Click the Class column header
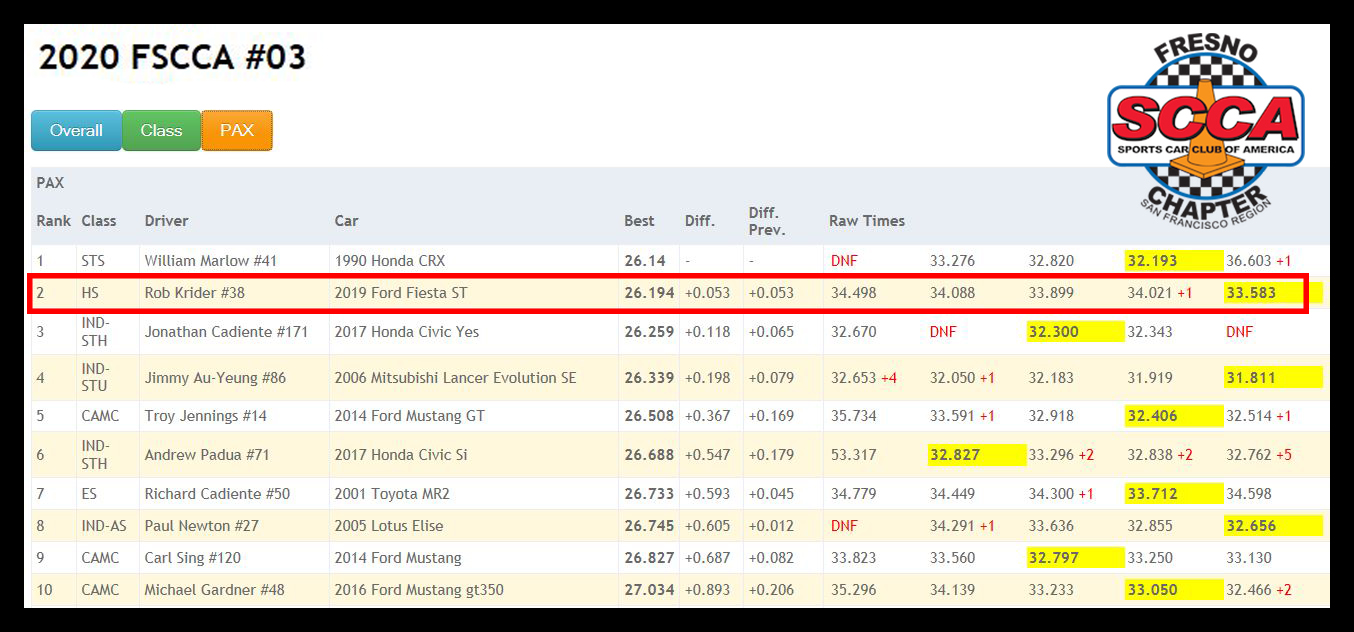This screenshot has height=632, width=1354. (x=99, y=221)
